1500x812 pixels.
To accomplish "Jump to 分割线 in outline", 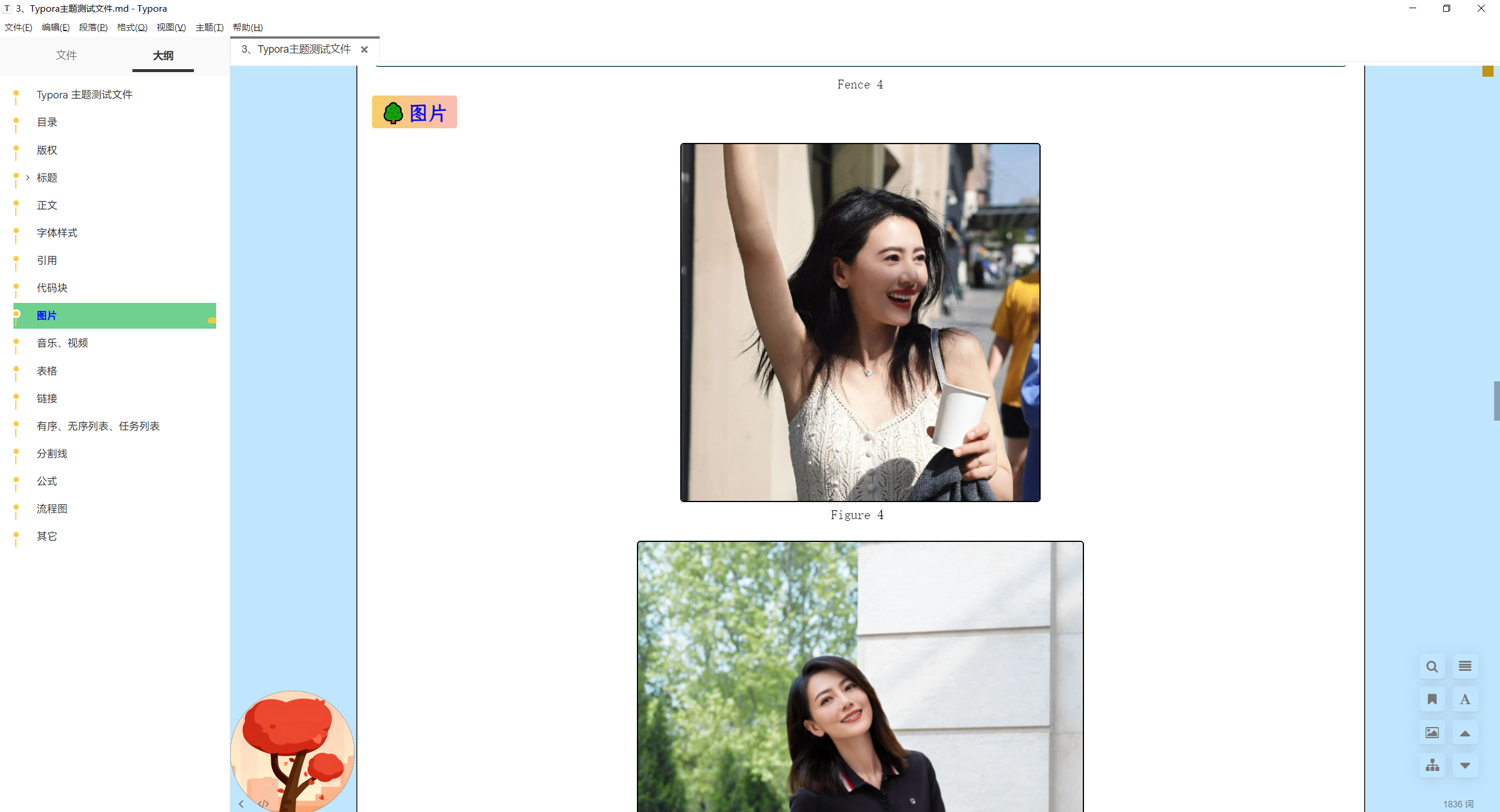I will pos(52,453).
